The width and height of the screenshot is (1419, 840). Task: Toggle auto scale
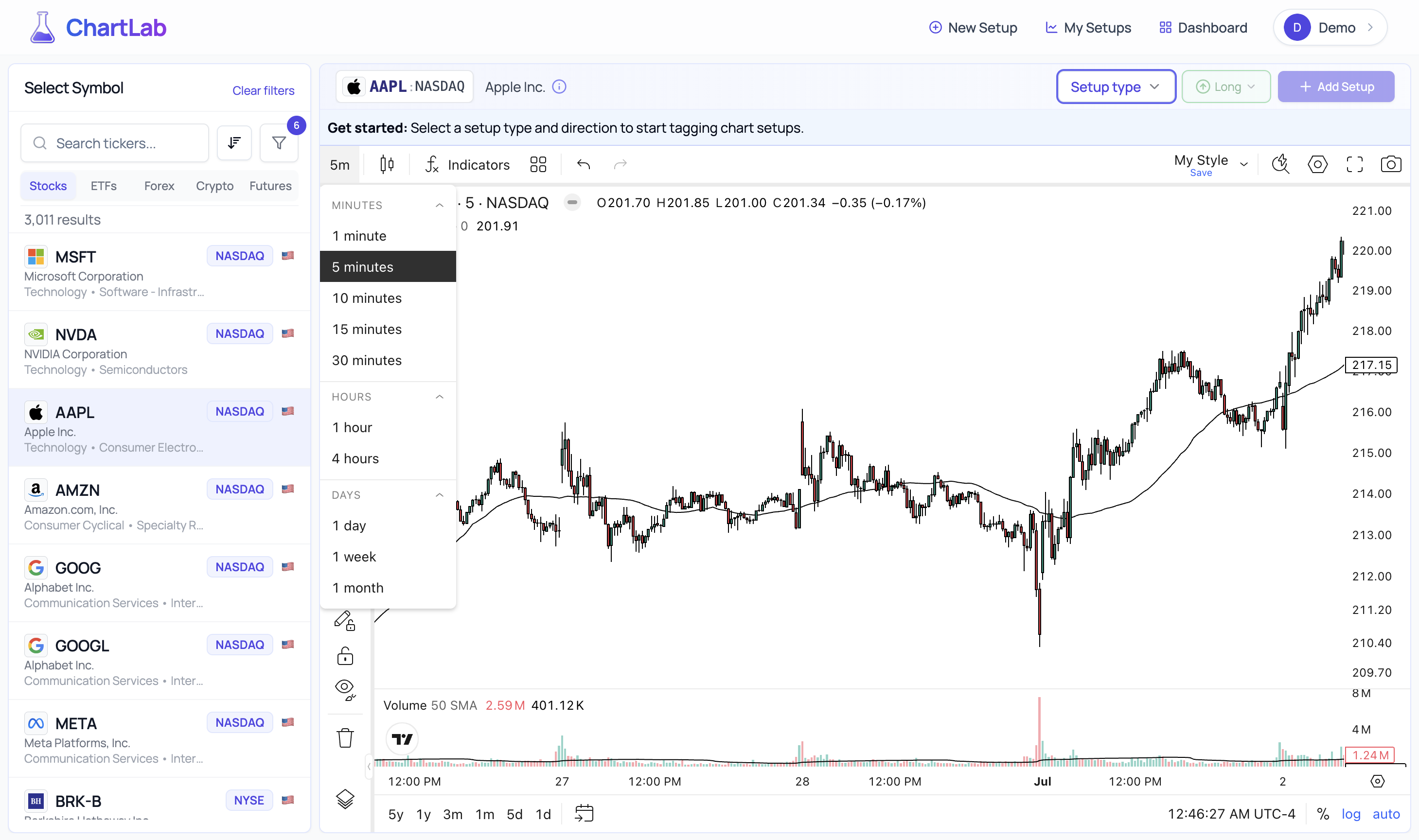1385,814
